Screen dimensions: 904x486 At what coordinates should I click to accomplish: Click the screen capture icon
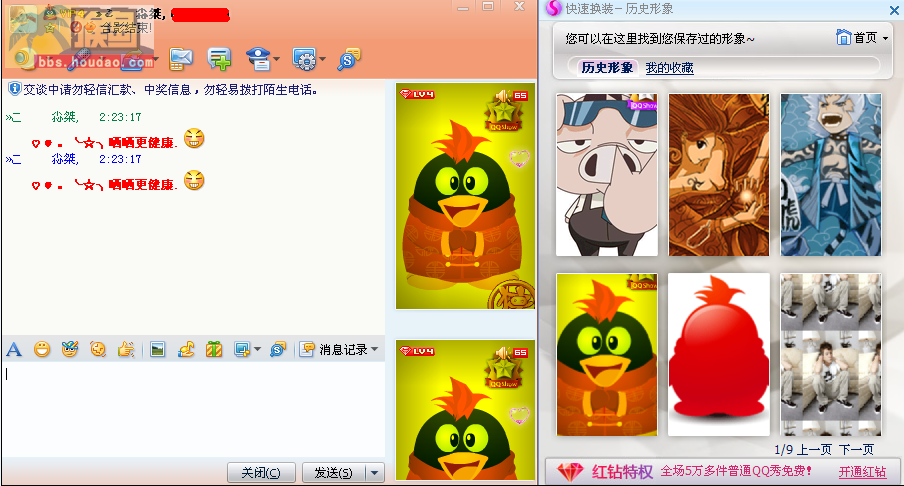click(242, 349)
